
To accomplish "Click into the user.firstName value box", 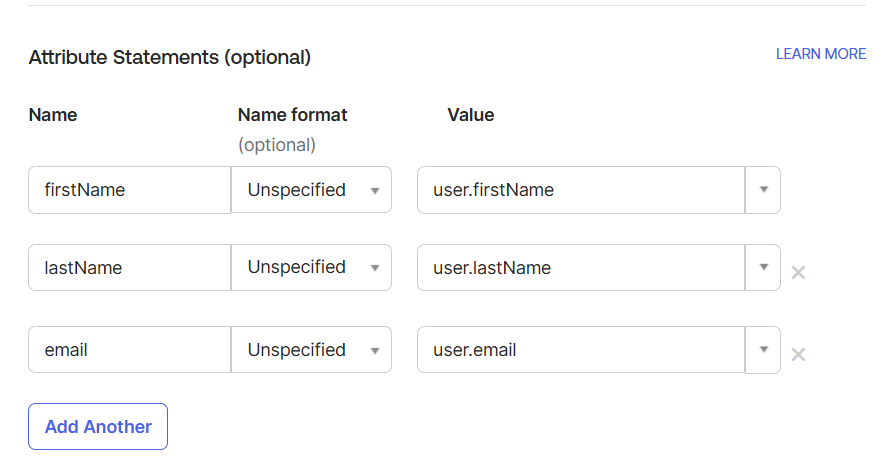I will (581, 190).
